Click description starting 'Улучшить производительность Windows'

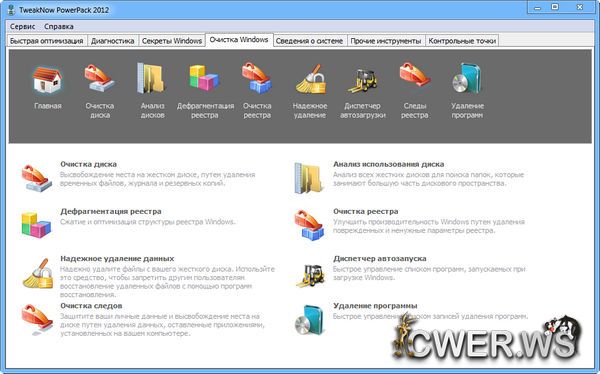pyautogui.click(x=428, y=226)
